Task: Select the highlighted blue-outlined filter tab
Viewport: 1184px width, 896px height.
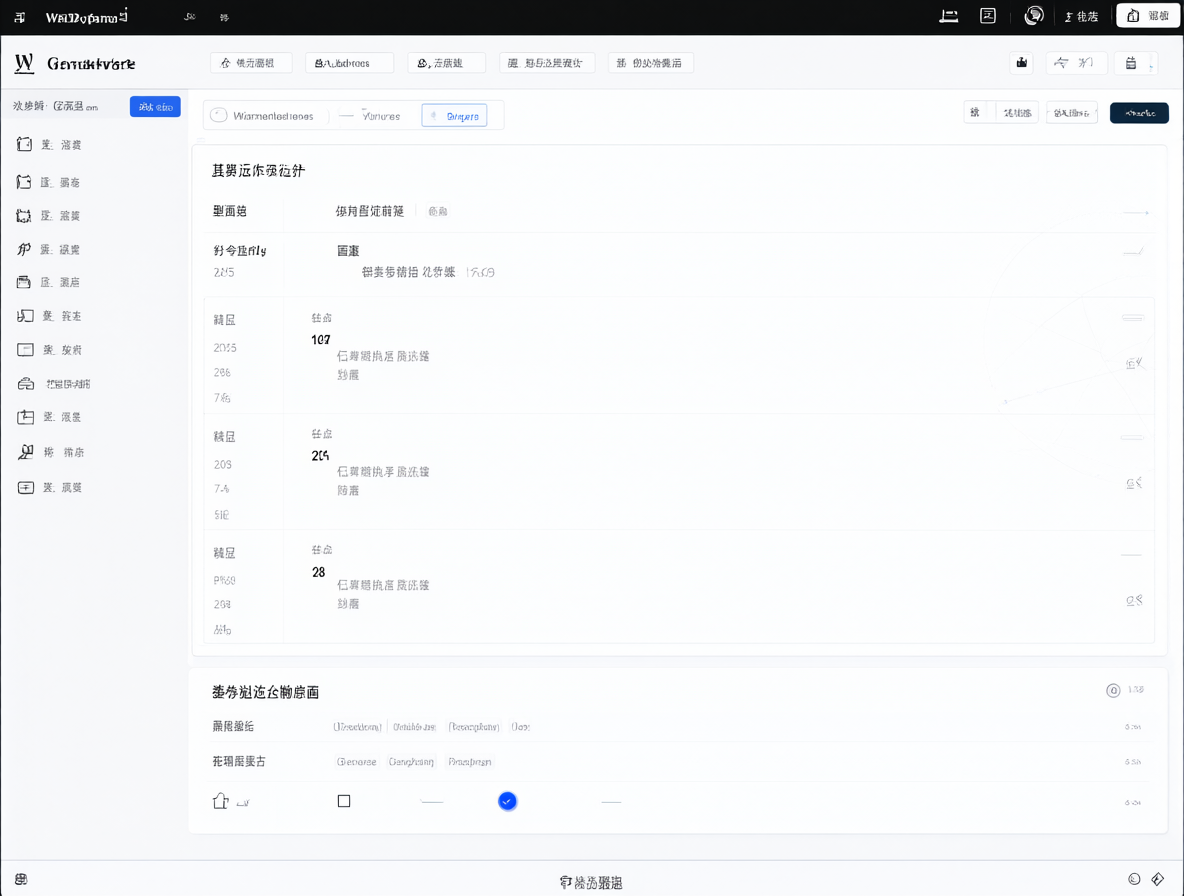Action: point(455,115)
